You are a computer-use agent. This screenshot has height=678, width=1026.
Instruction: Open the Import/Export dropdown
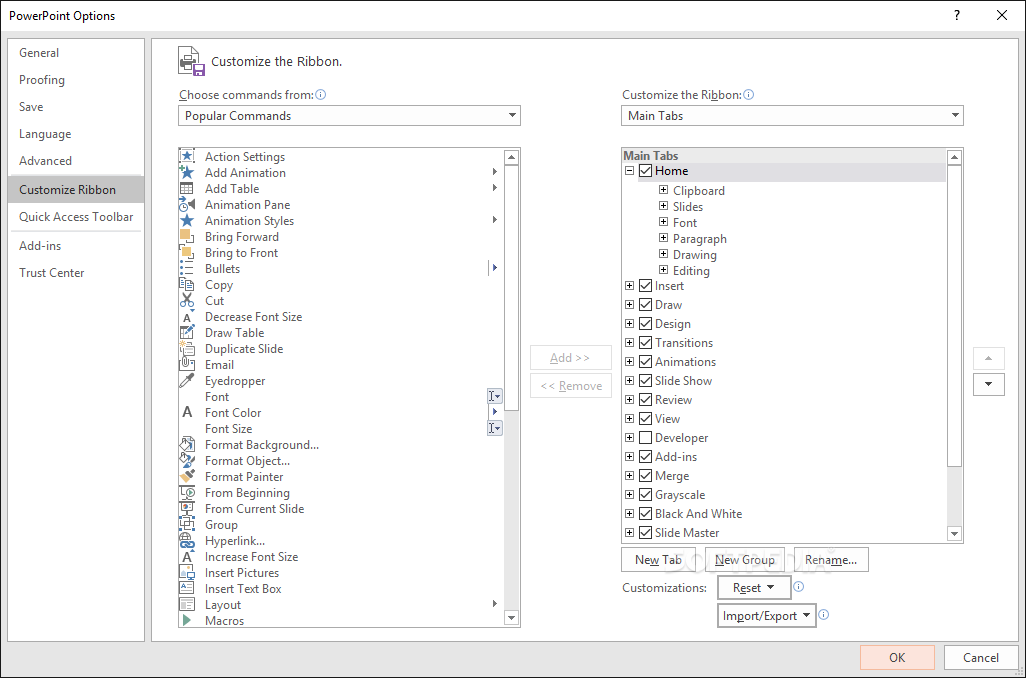point(767,616)
